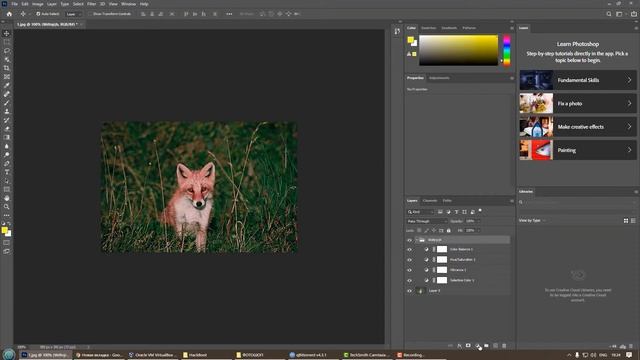The image size is (640, 360).
Task: Select the Dodge tool
Action: coord(7,155)
